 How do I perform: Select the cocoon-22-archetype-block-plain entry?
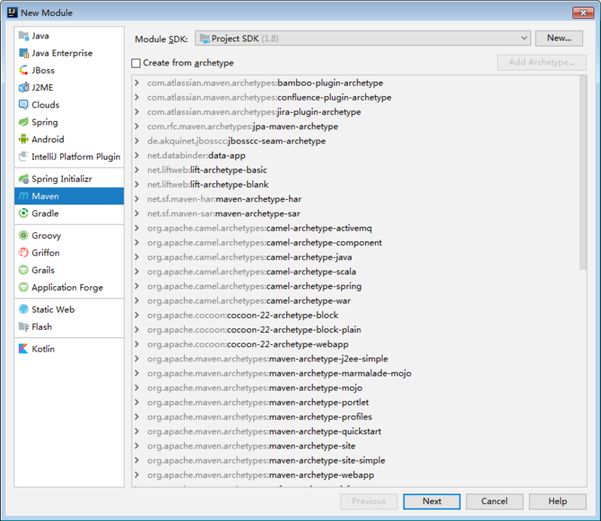[254, 330]
